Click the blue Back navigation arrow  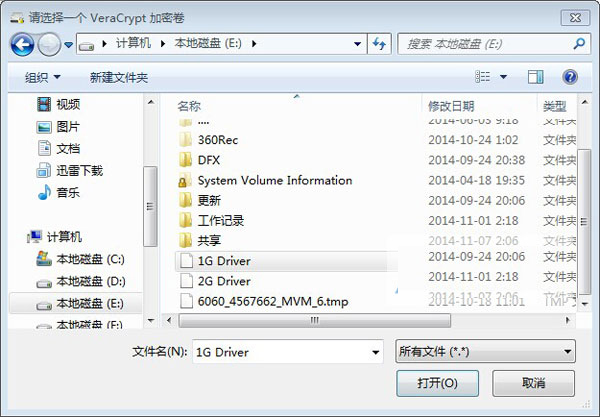tap(22, 44)
